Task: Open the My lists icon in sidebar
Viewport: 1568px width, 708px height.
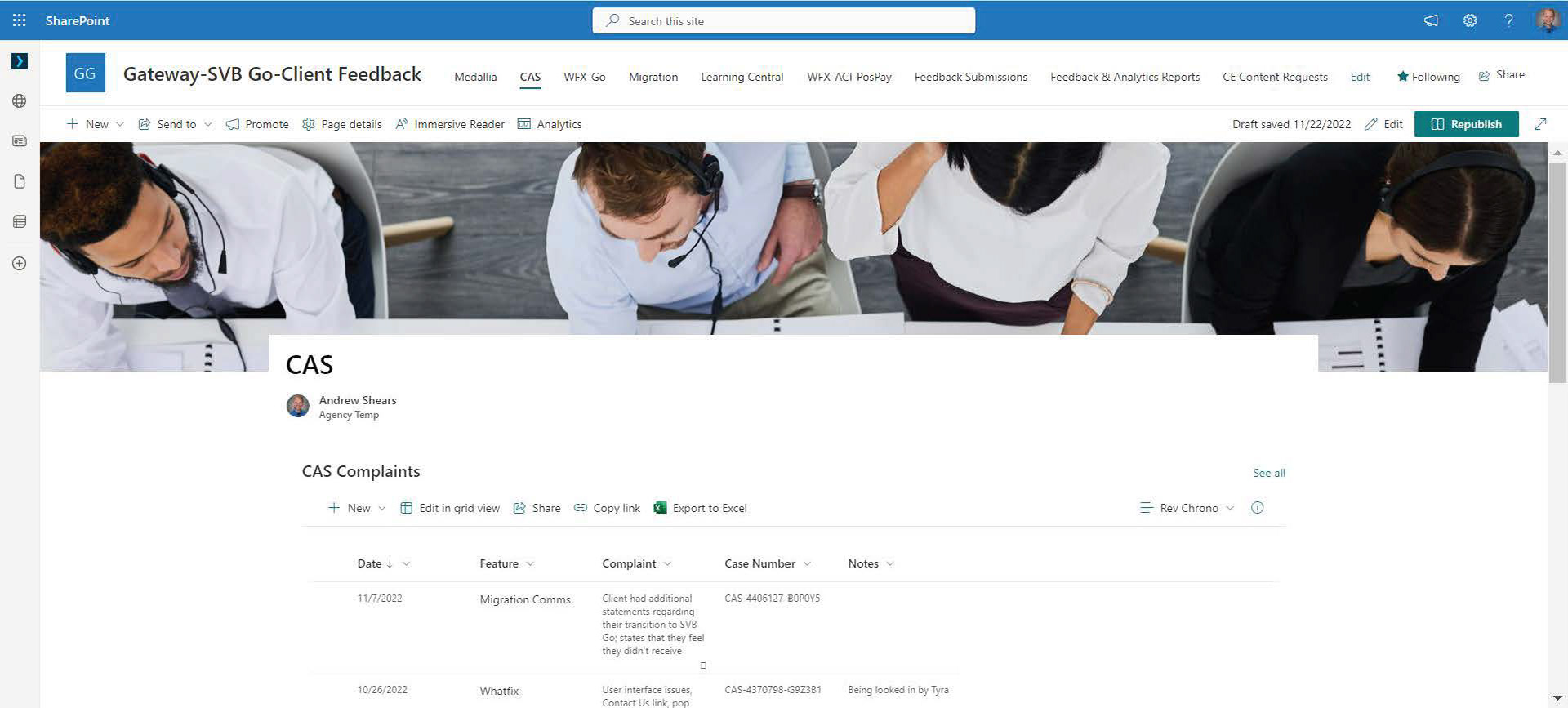Action: pos(20,221)
